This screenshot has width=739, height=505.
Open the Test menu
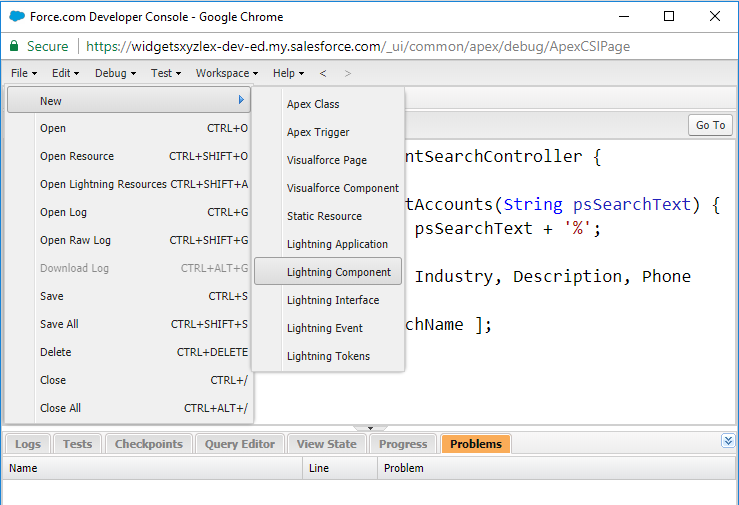(165, 73)
